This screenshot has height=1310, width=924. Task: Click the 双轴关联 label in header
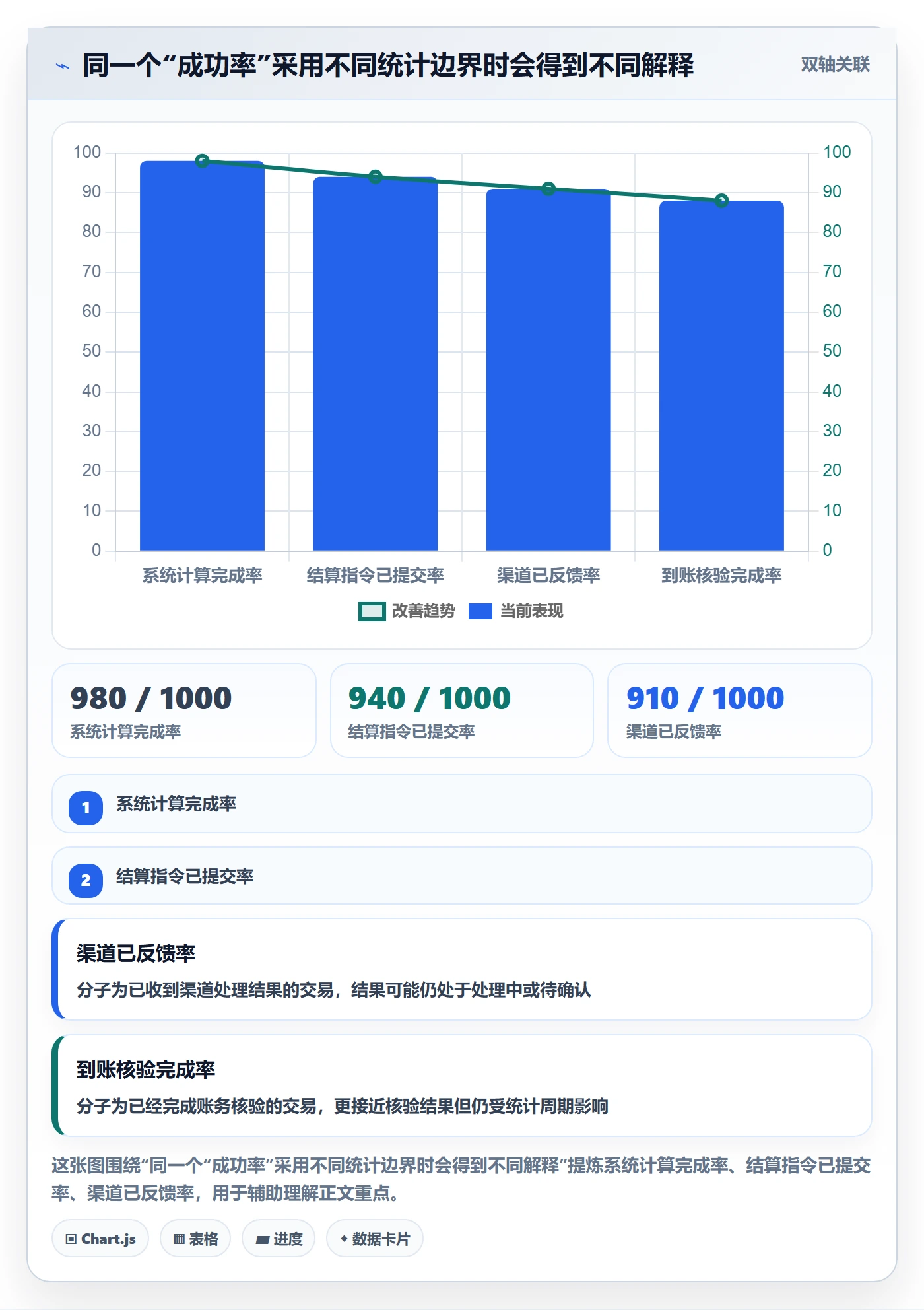point(835,65)
